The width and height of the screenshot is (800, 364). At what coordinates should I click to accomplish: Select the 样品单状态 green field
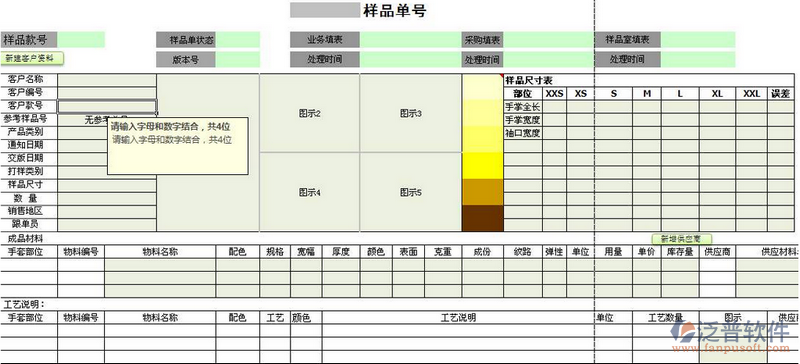[x=237, y=39]
